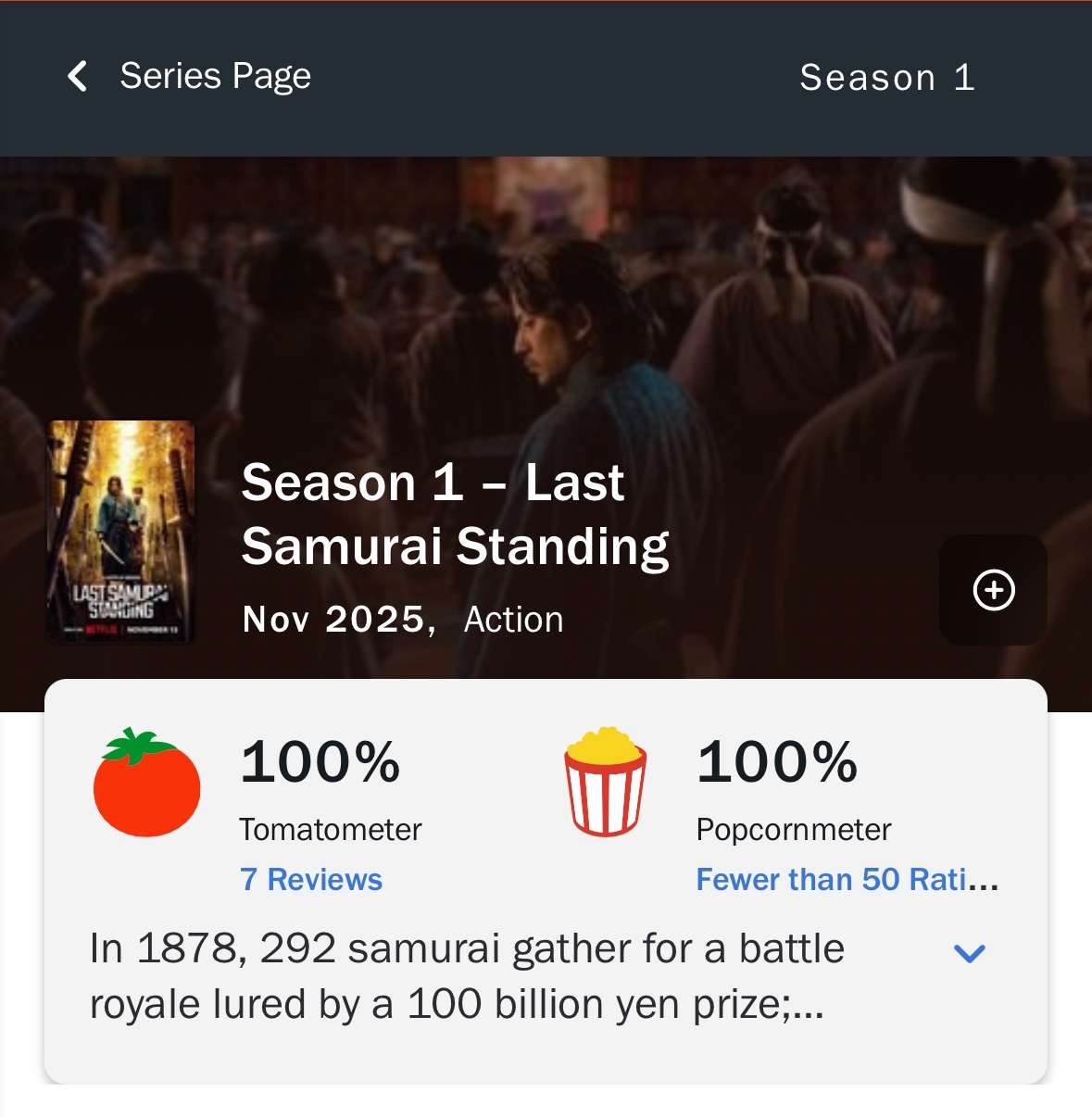Expand the synopsis with blue chevron

(x=969, y=953)
